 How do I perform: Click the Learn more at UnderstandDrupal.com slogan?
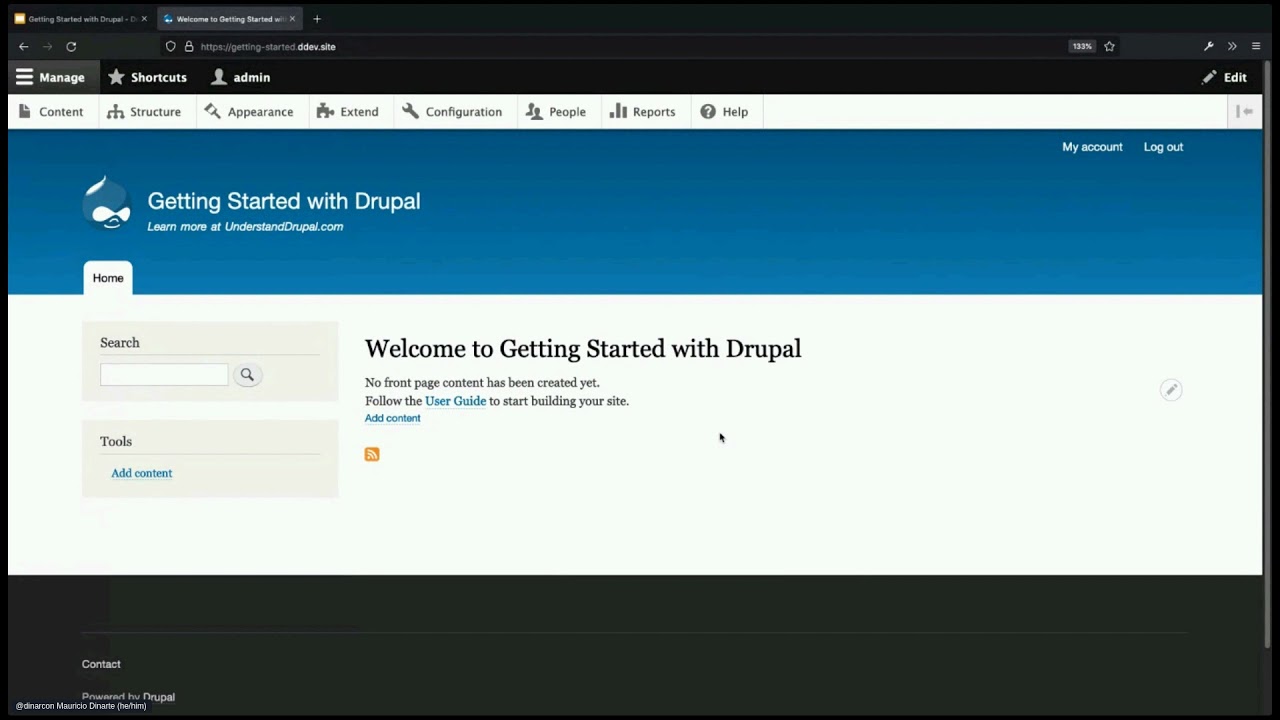[245, 227]
